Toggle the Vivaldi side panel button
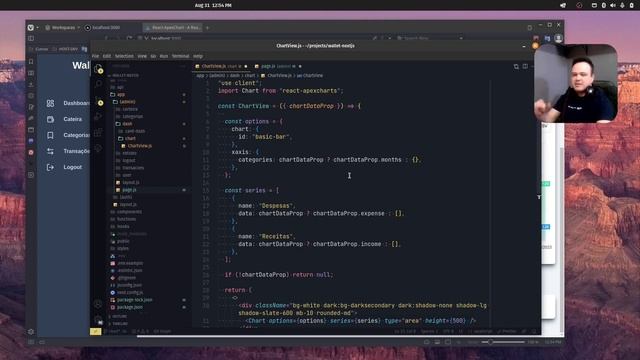This screenshot has width=640, height=360. coord(31,38)
